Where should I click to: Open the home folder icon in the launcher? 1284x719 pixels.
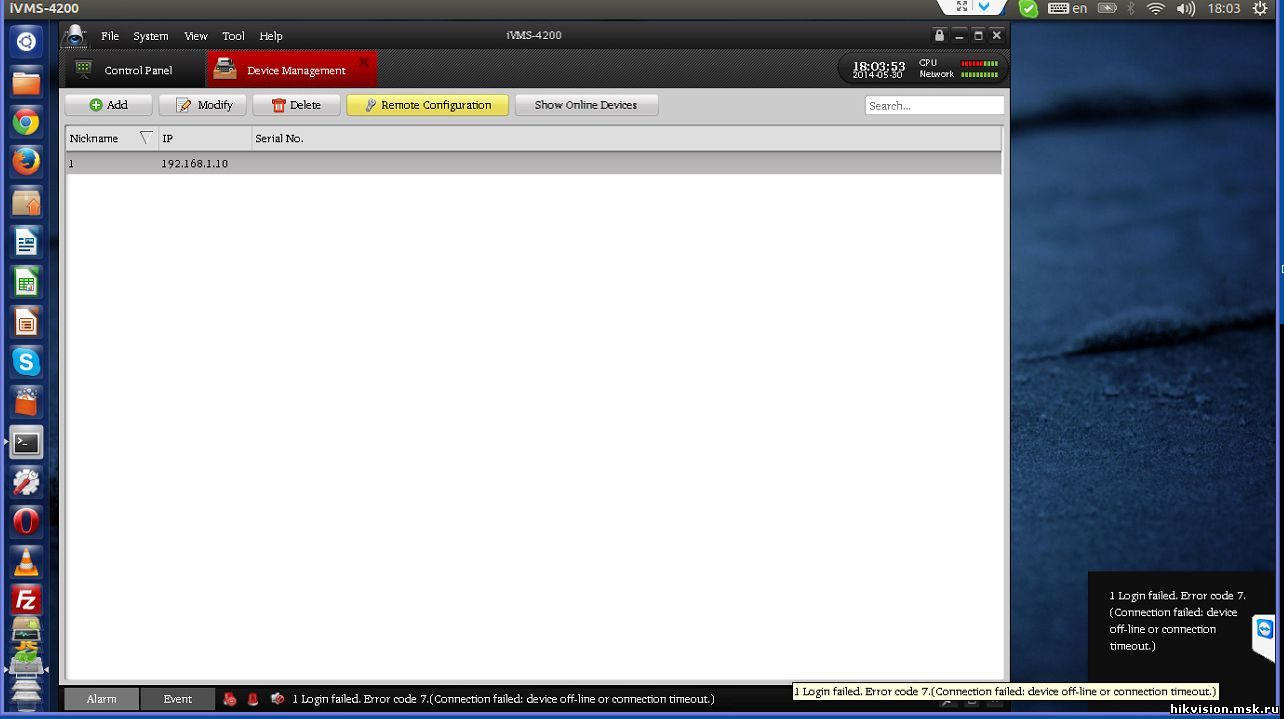tap(26, 202)
